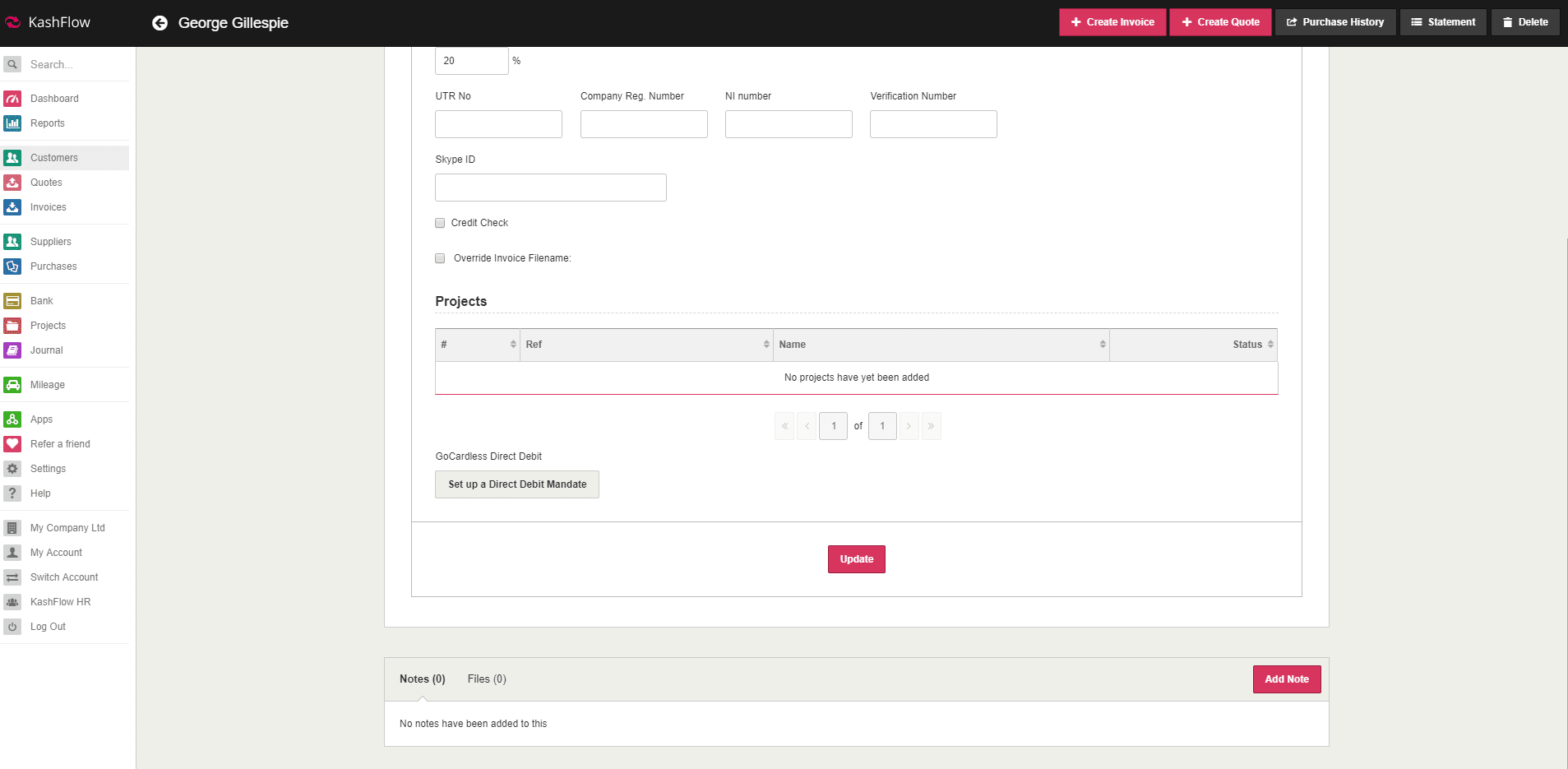Click the Reports chart icon
This screenshot has height=769, width=1568.
coord(12,123)
